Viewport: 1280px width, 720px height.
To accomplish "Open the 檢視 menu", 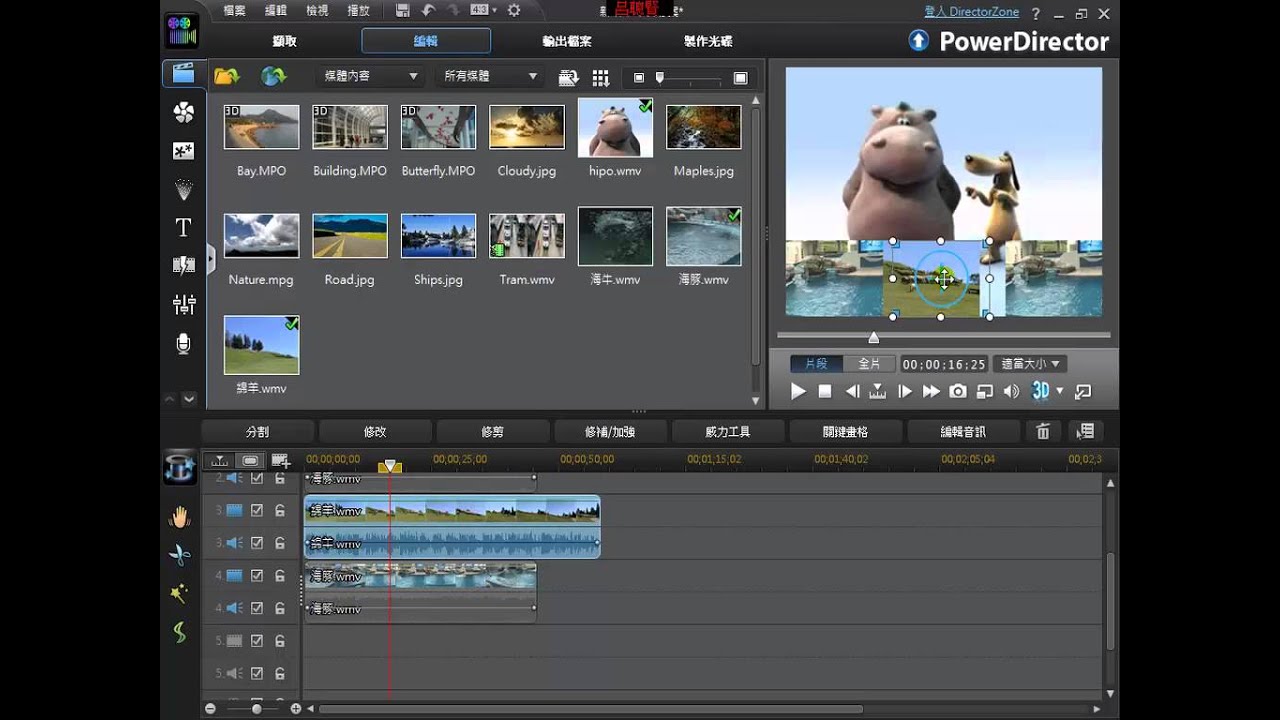I will [317, 11].
